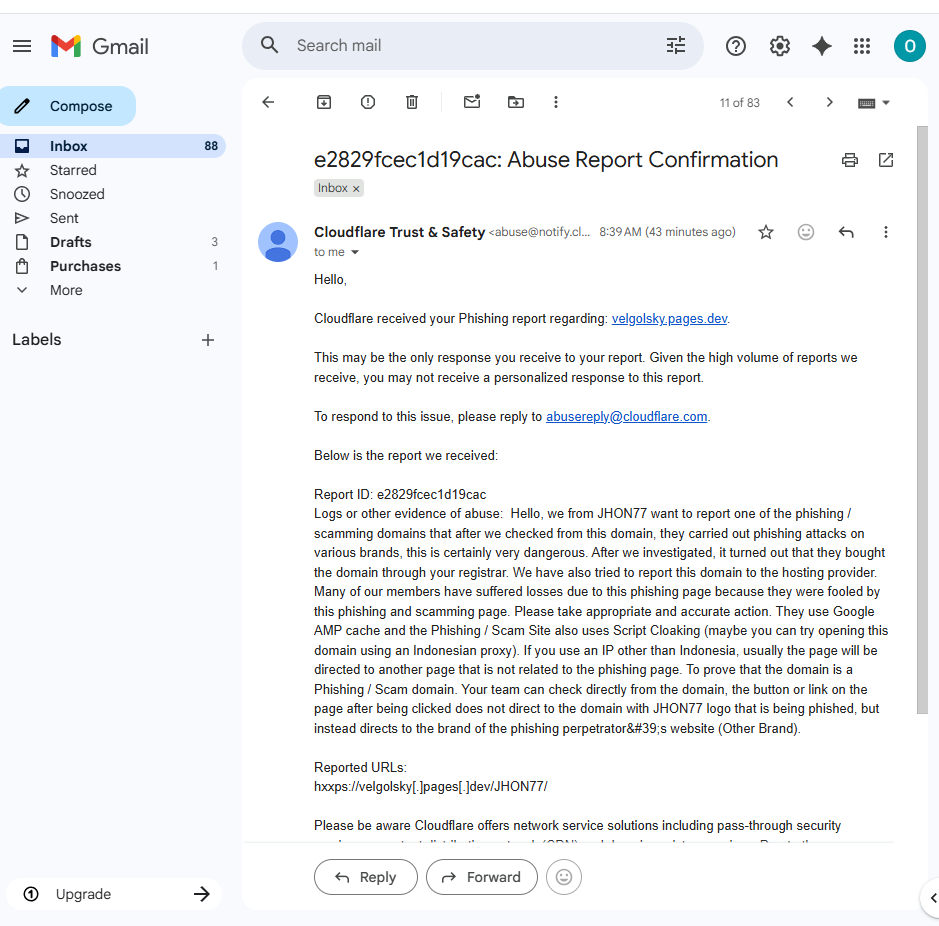Click the email vertical scrollbar
The width and height of the screenshot is (939, 926).
coord(922,419)
